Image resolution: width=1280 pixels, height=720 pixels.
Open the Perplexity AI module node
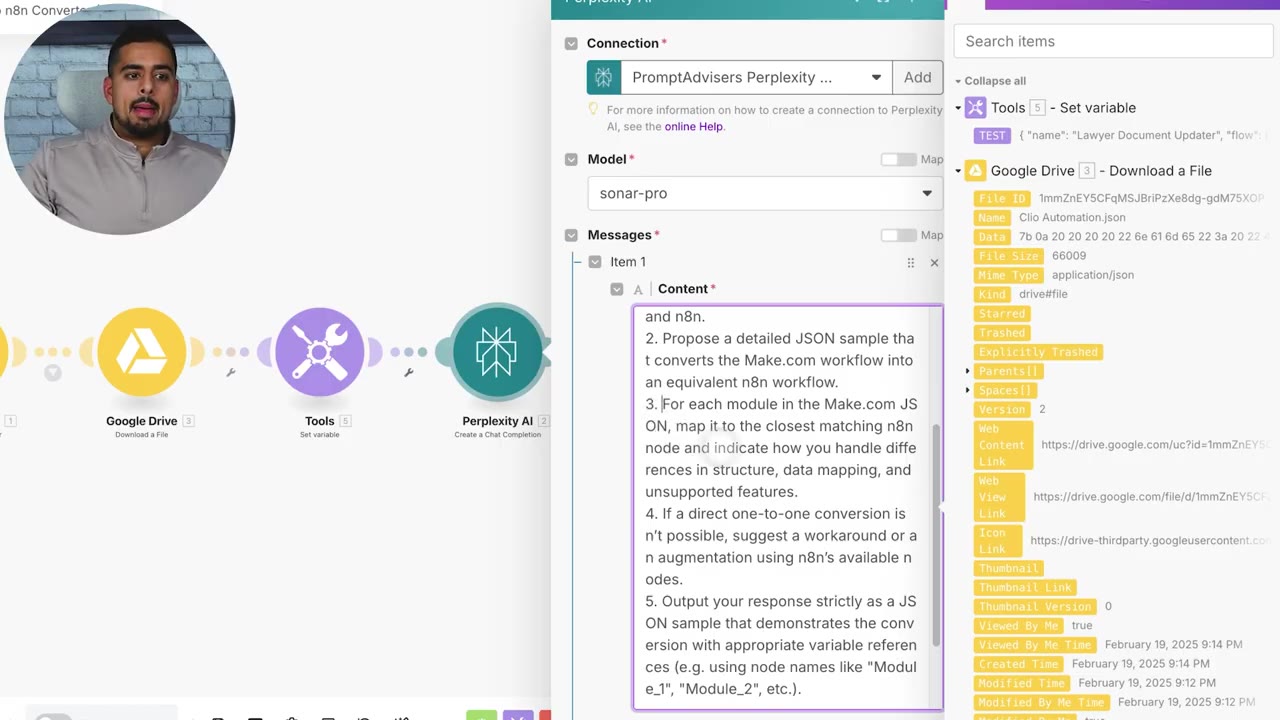[x=497, y=352]
